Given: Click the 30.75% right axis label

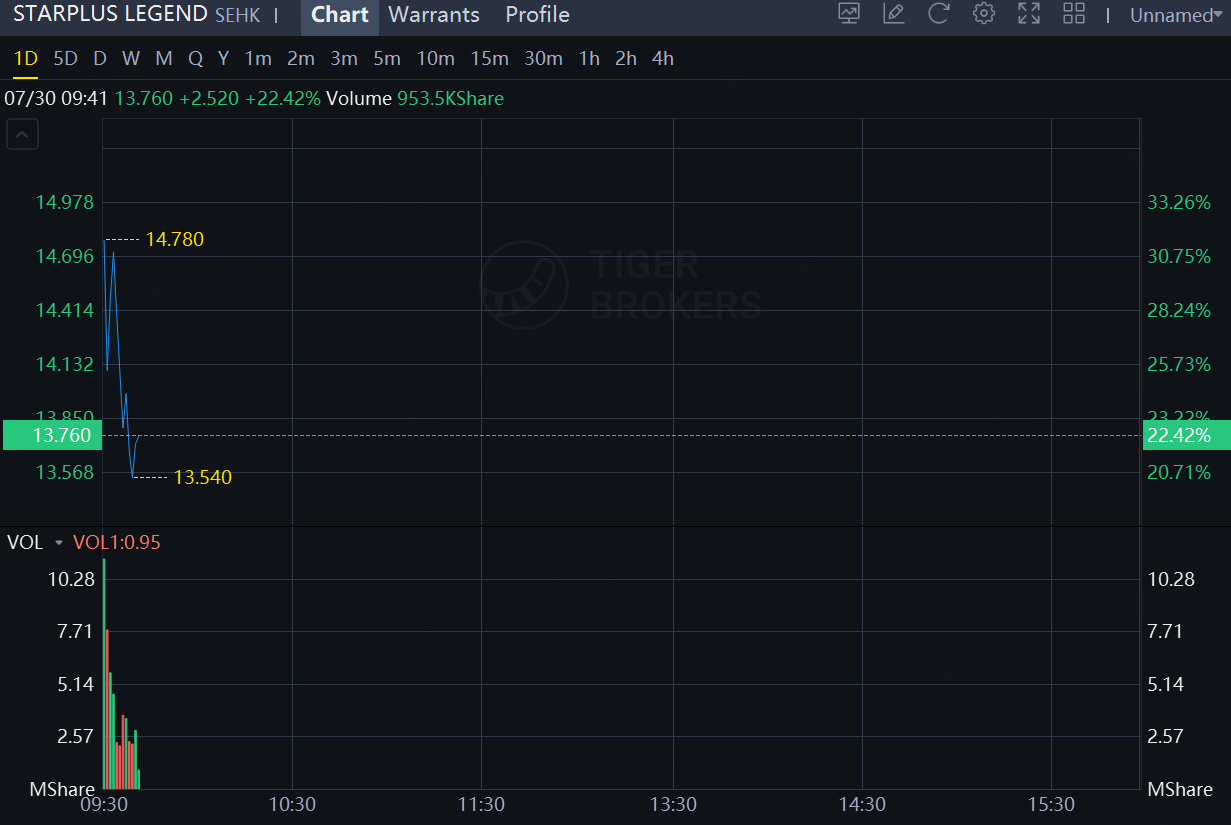Looking at the screenshot, I should pyautogui.click(x=1179, y=256).
